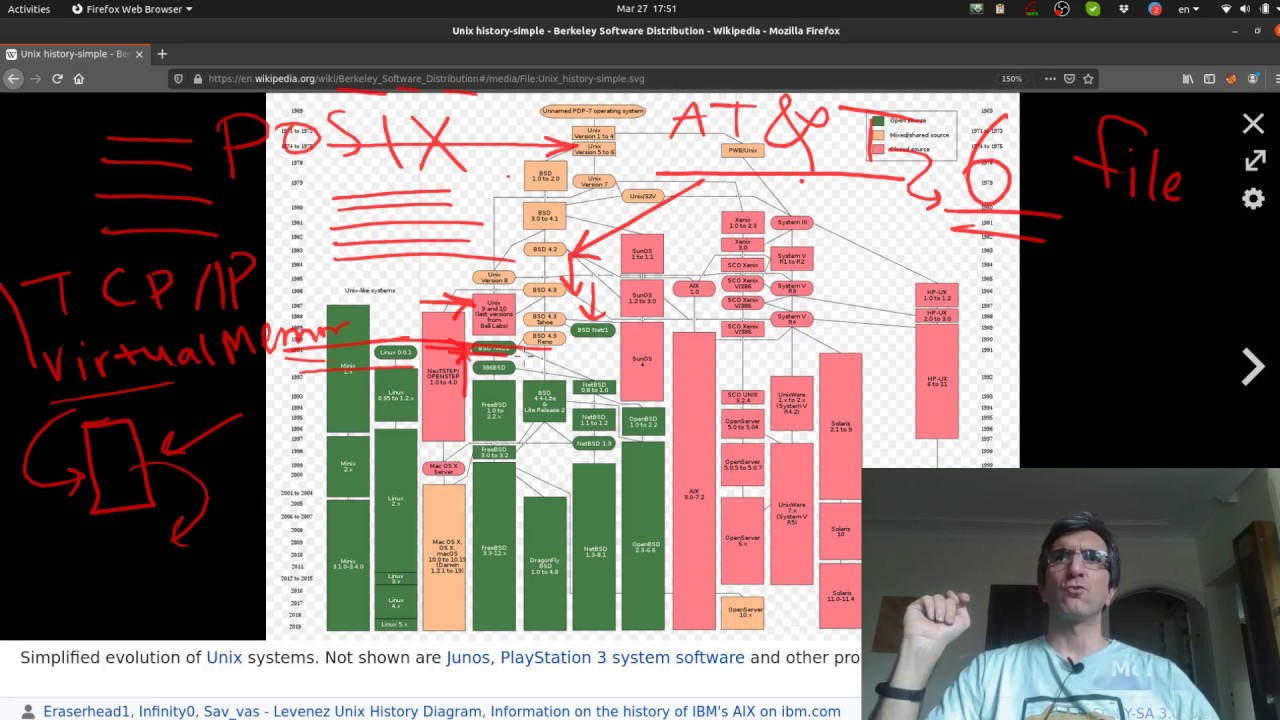Open the orange extension icon in toolbar

point(1231,79)
